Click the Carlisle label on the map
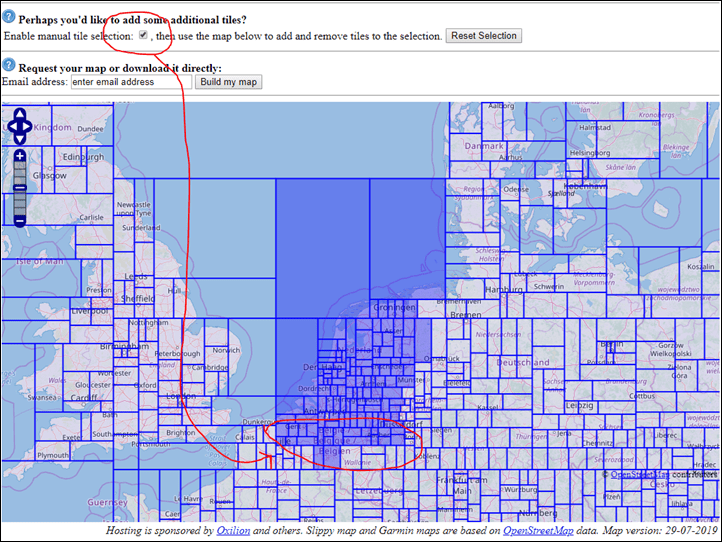 pos(91,217)
